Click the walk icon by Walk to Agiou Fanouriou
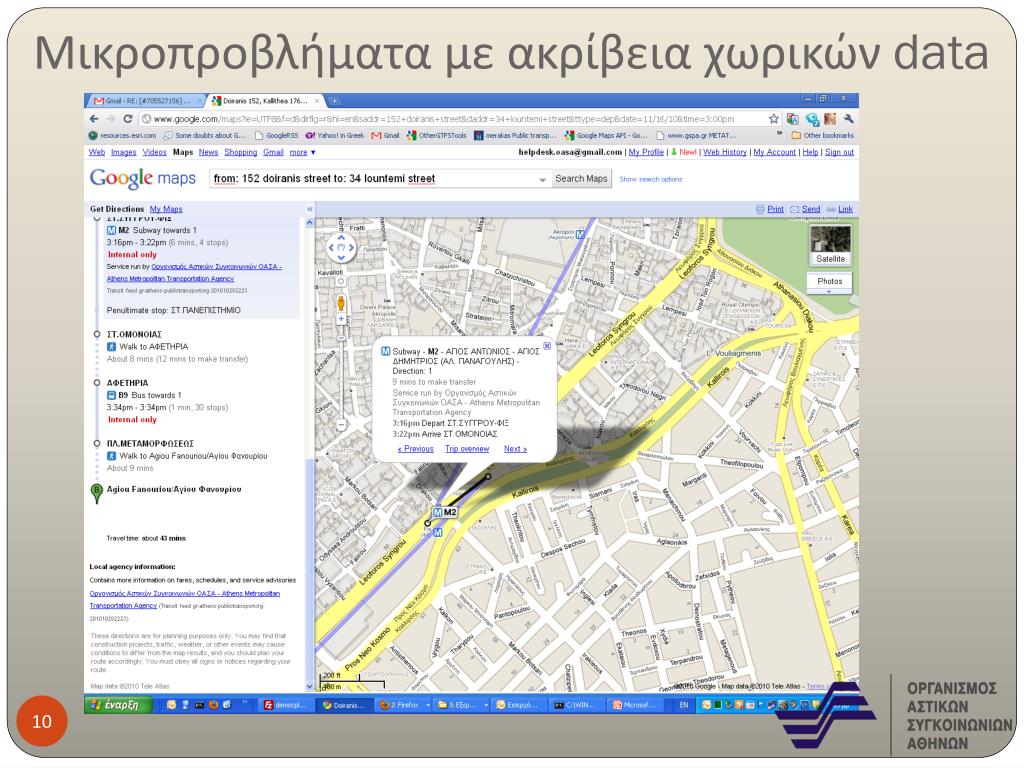1024x768 pixels. [111, 456]
